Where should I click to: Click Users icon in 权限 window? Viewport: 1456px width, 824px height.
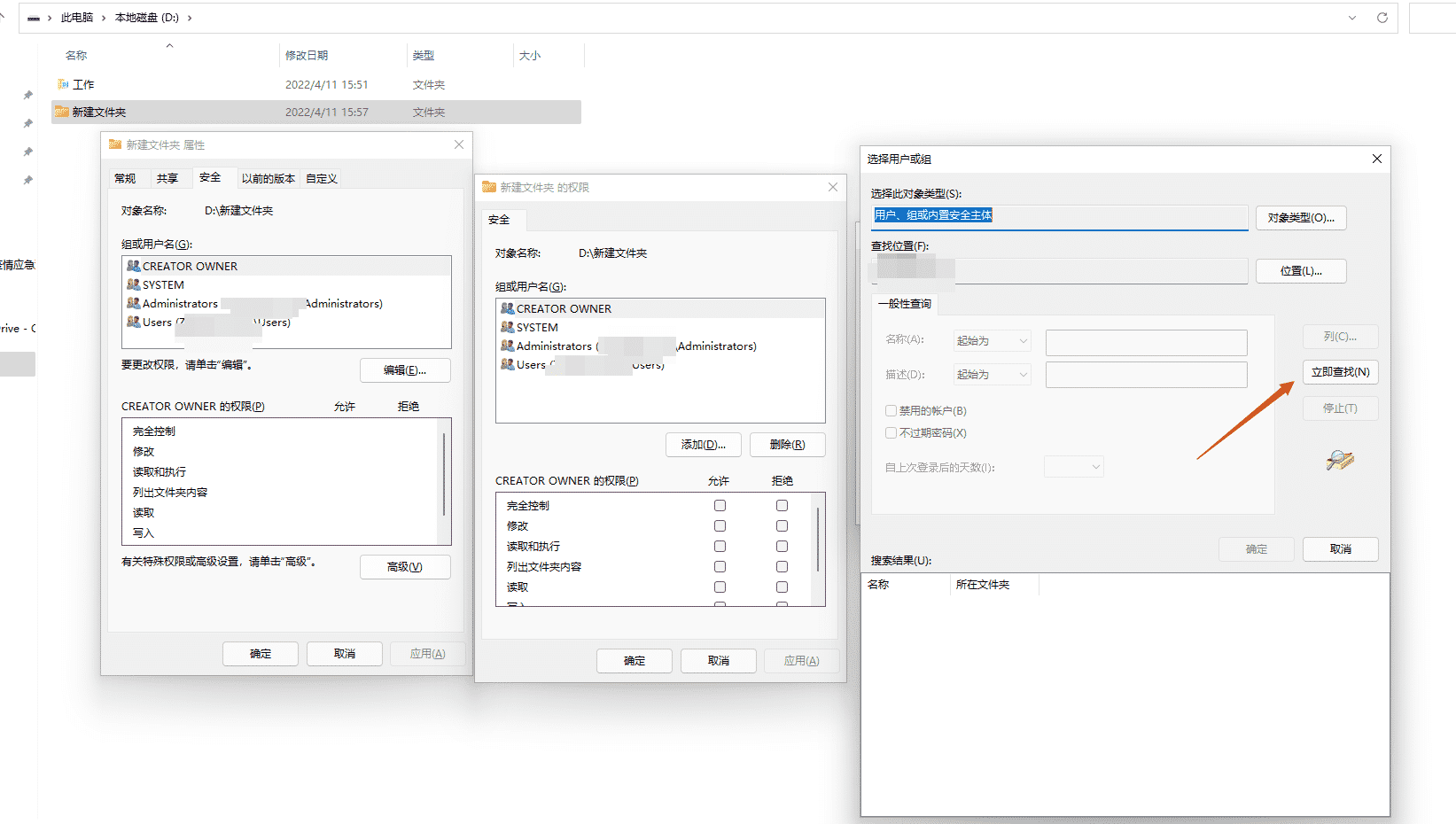tap(508, 364)
